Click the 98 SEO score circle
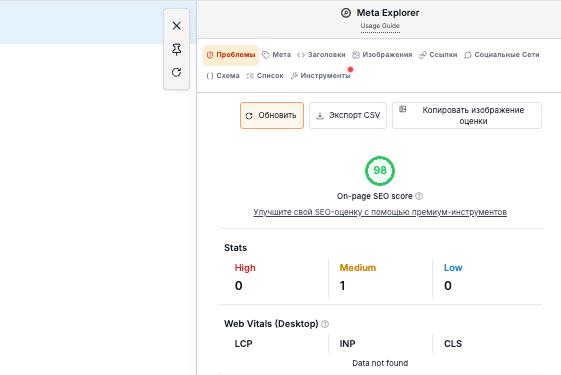 (380, 171)
